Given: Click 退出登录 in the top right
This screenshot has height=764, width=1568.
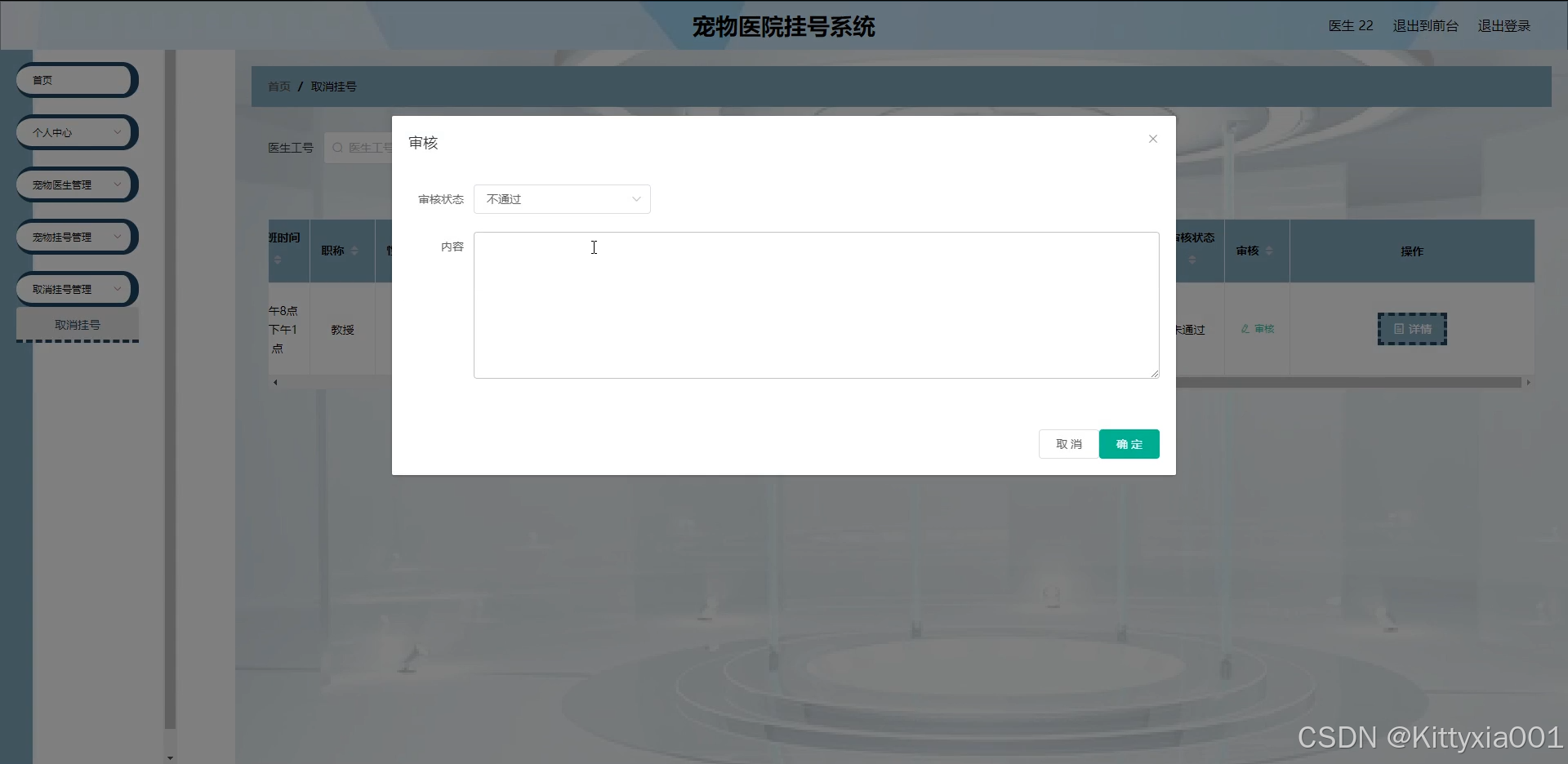Looking at the screenshot, I should 1503,26.
